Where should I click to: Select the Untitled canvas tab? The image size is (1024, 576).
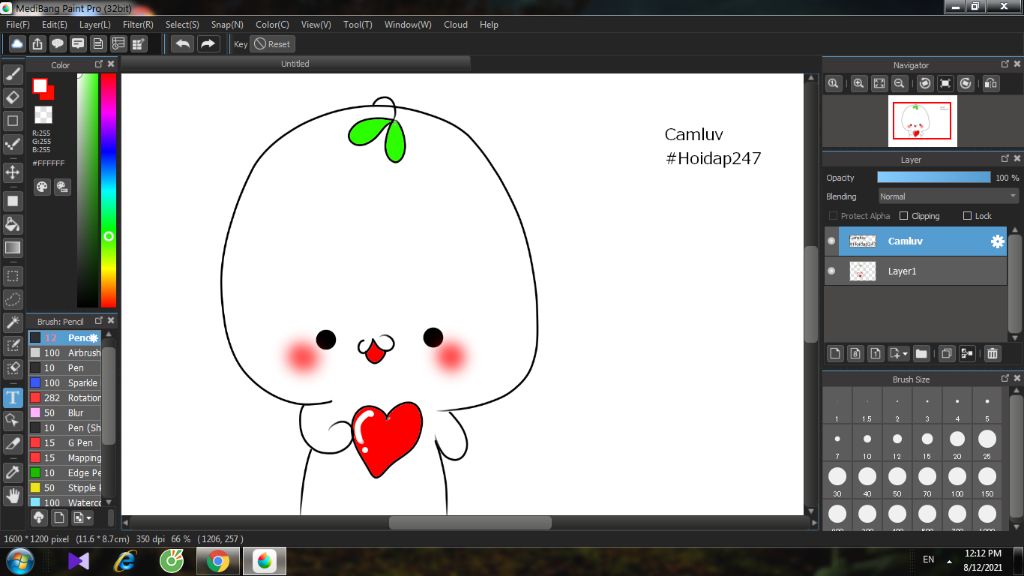point(295,64)
